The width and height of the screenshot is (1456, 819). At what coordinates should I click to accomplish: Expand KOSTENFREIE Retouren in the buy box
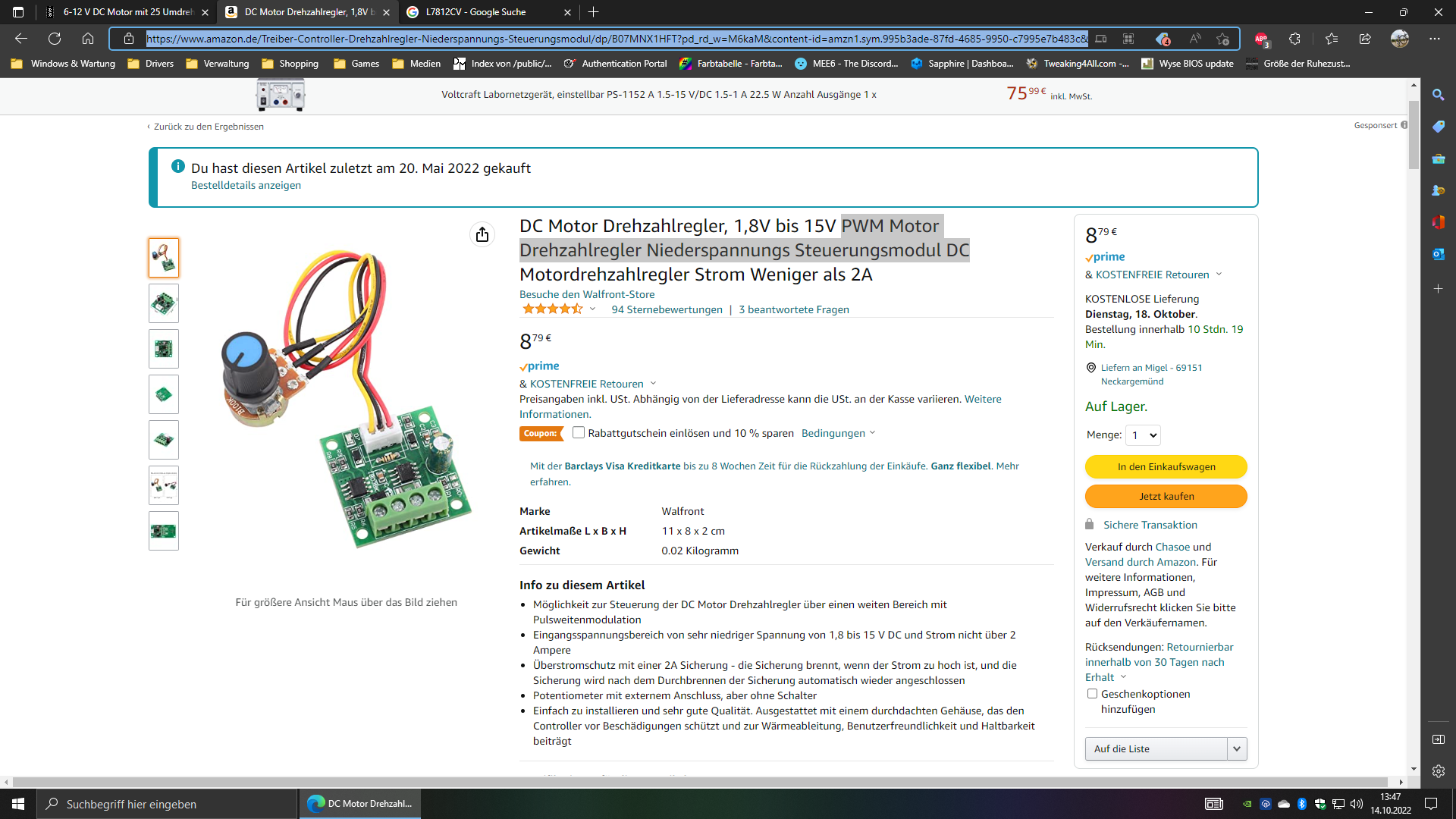pos(1219,275)
